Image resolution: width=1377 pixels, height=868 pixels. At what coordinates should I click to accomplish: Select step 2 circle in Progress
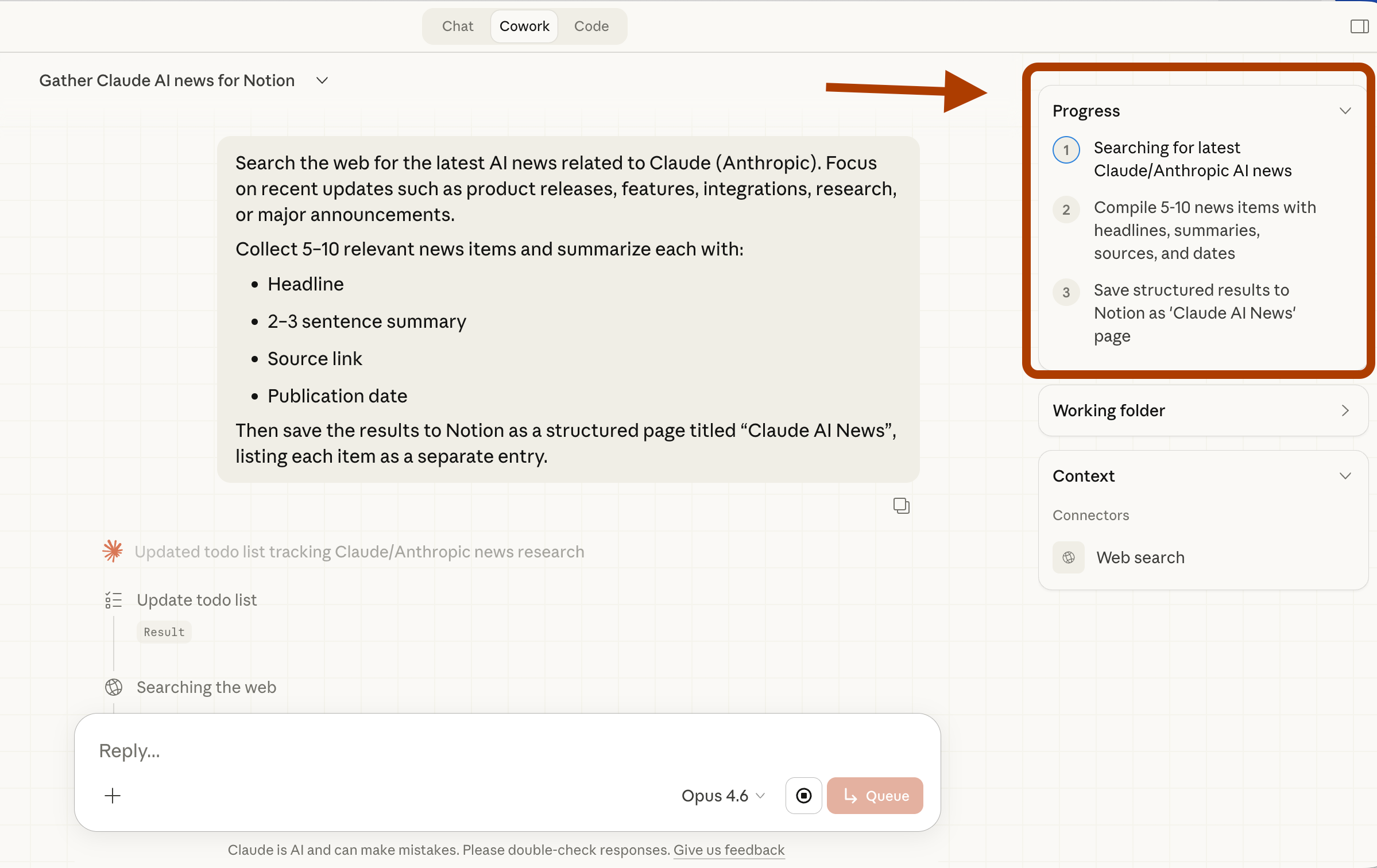(1066, 210)
